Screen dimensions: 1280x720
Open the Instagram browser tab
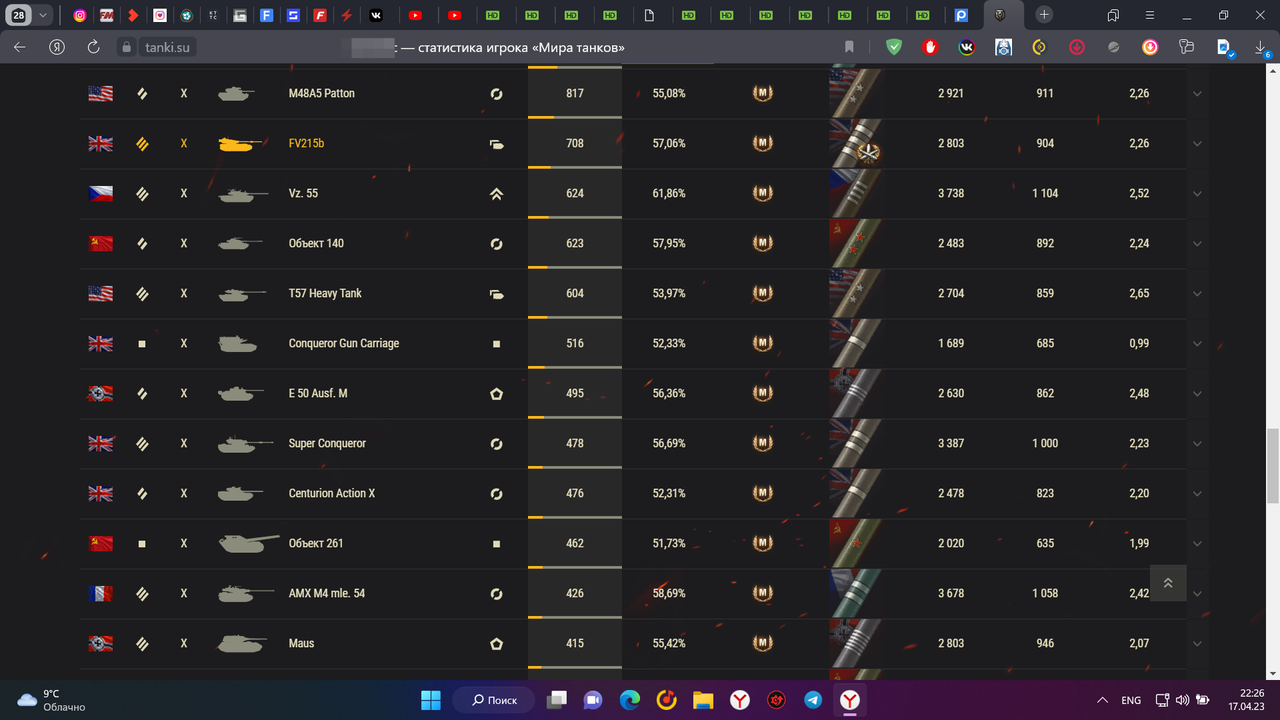coord(80,15)
